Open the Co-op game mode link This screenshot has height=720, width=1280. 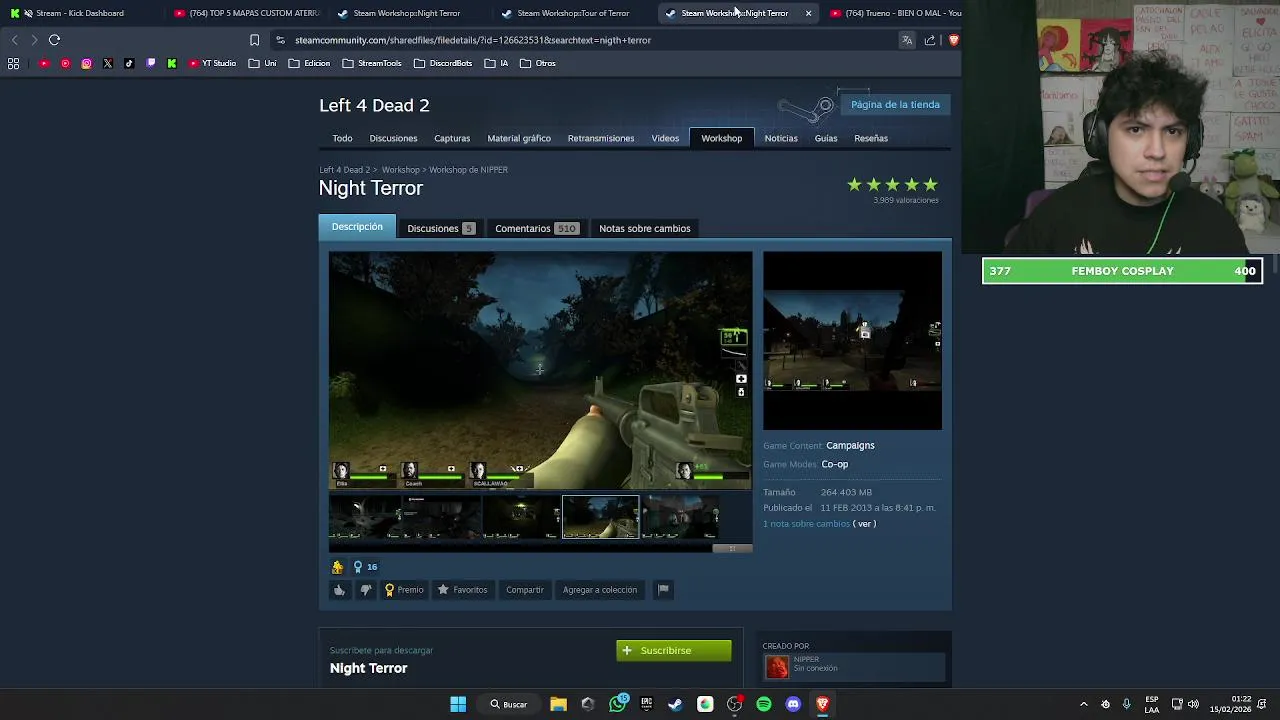coord(834,464)
